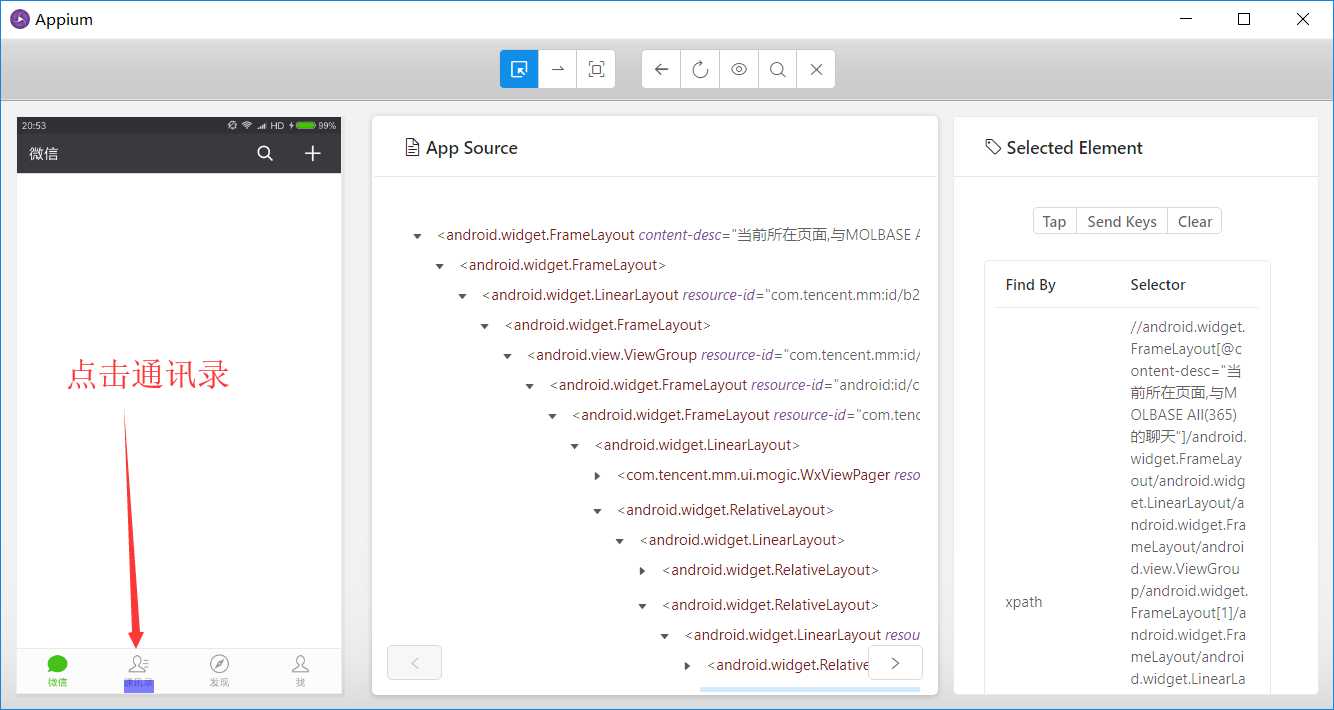
Task: Open Search for element tool
Action: click(777, 69)
